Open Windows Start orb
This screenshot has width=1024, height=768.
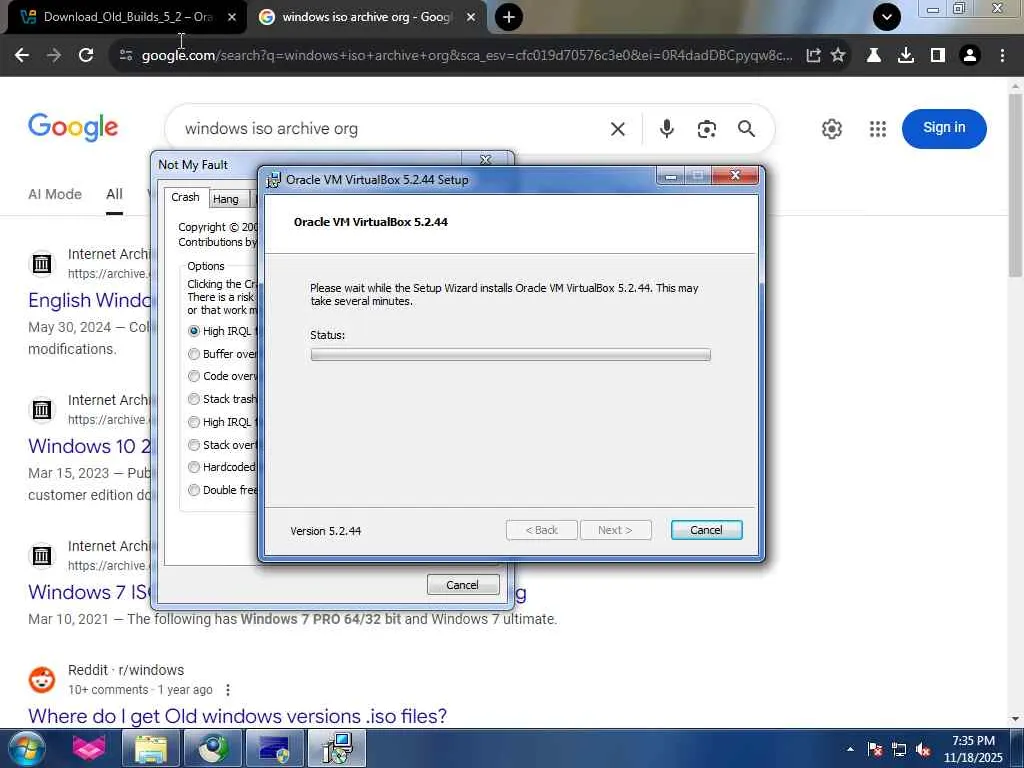coord(27,748)
